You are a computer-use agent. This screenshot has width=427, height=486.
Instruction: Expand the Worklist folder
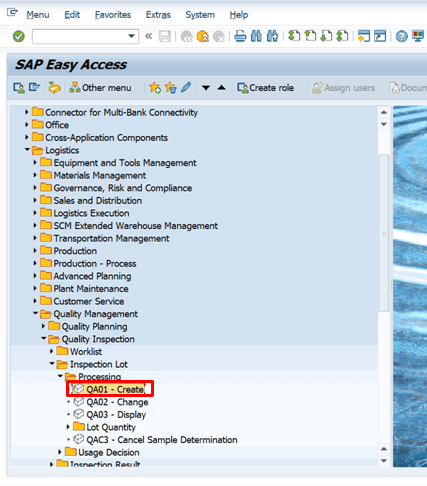point(51,351)
